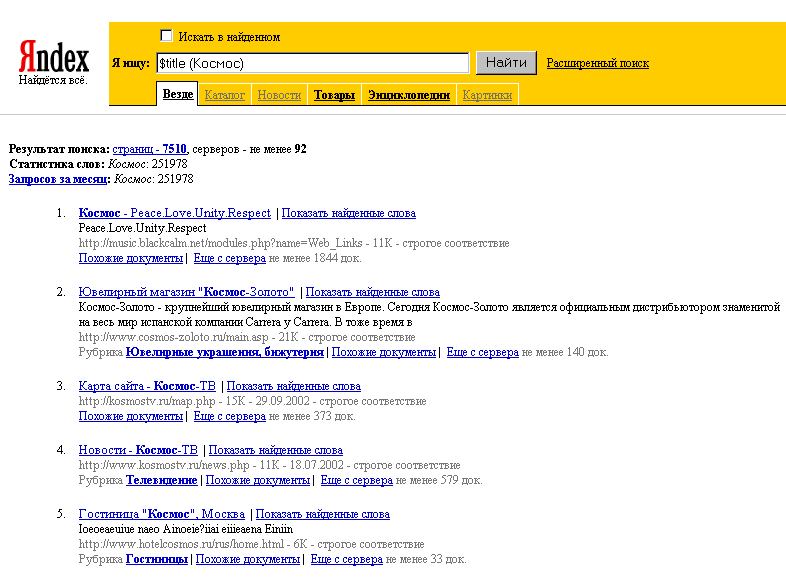Click the Найти search button
This screenshot has height=577, width=786.
(506, 63)
